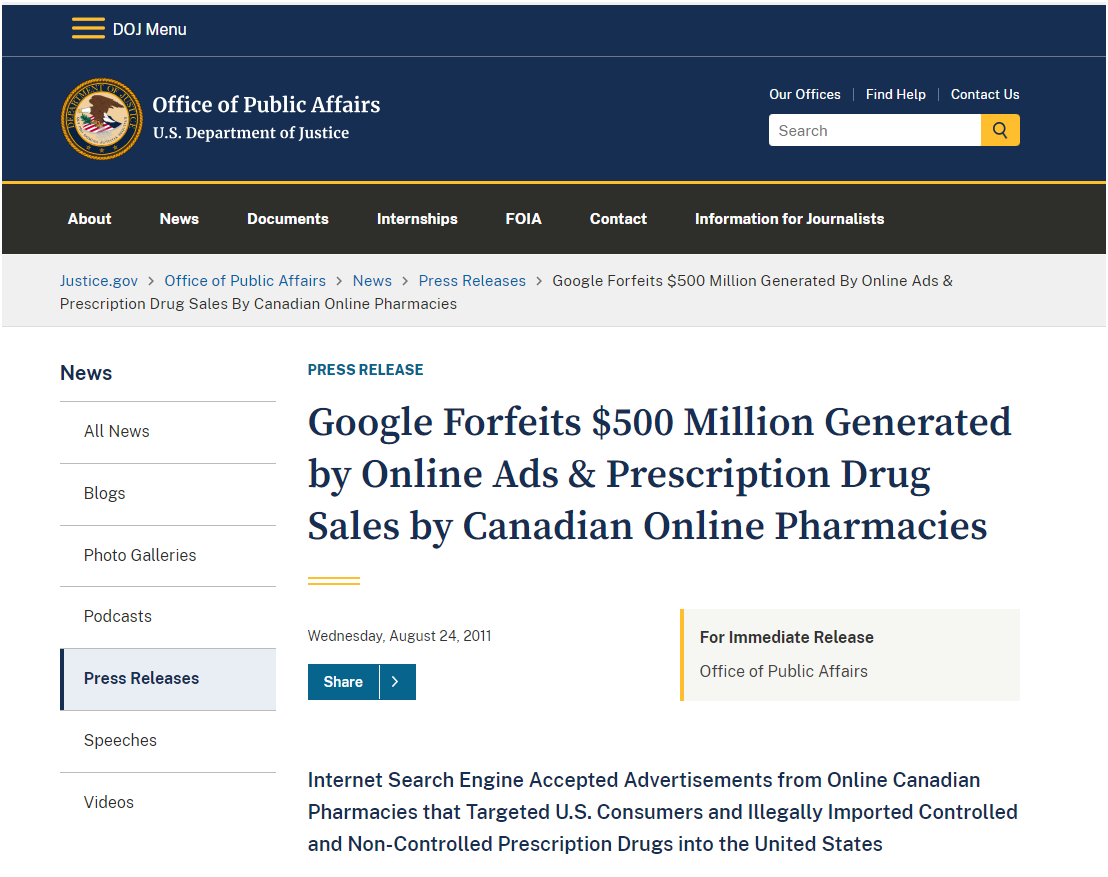This screenshot has height=877, width=1108.
Task: Click the yellow search magnifier button
Action: pyautogui.click(x=1000, y=131)
